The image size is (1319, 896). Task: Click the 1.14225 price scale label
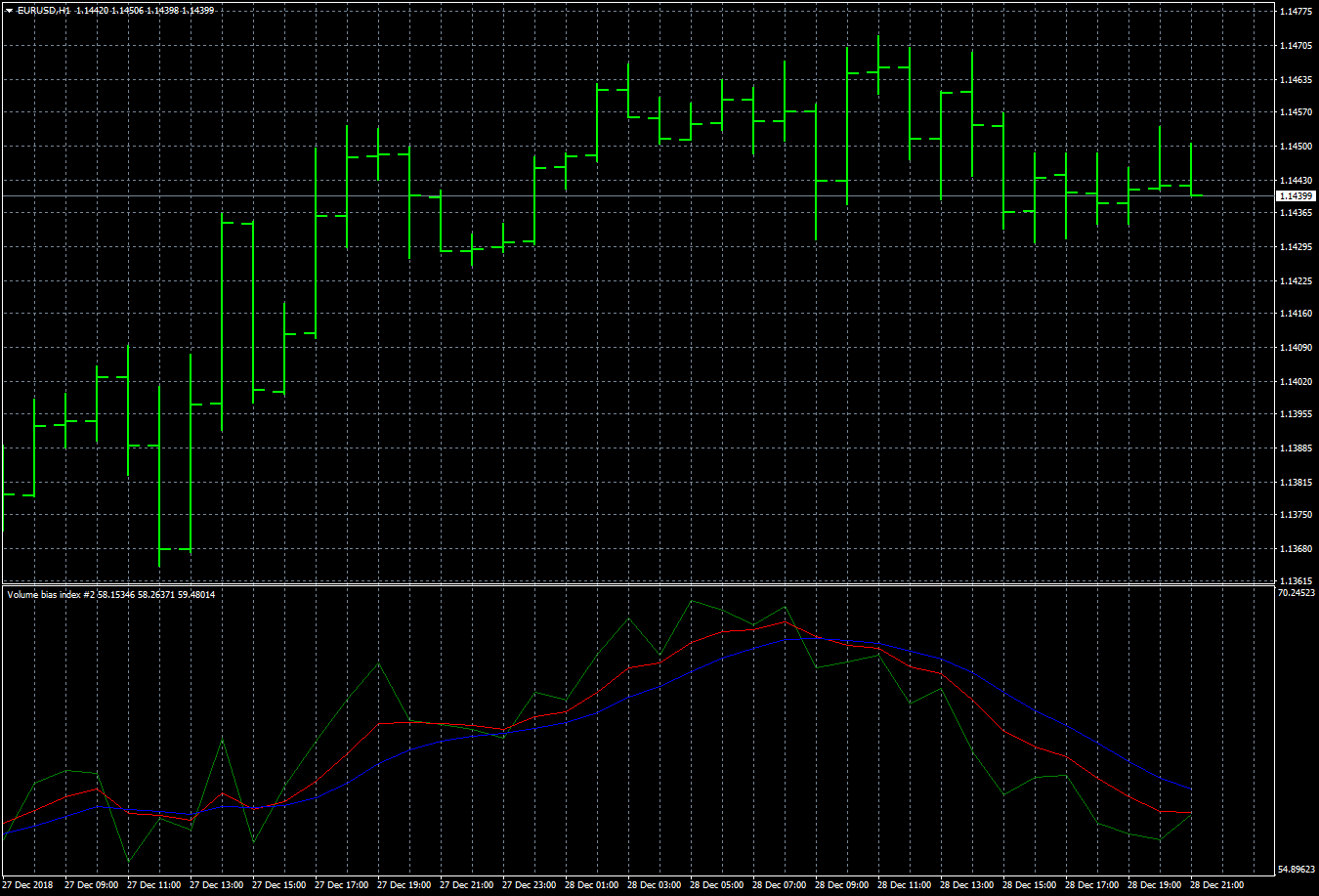tap(1295, 281)
